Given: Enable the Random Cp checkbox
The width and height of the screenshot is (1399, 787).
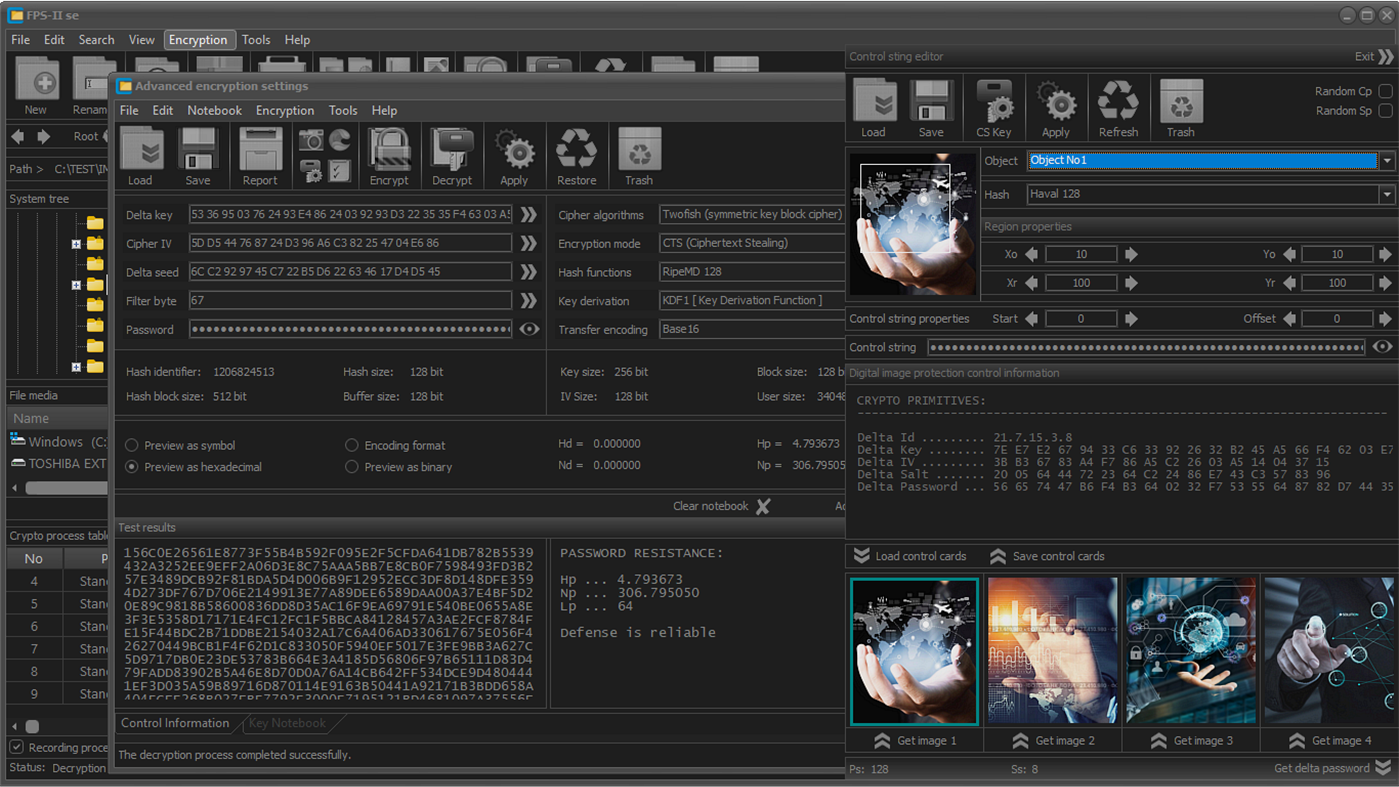Looking at the screenshot, I should point(1385,91).
